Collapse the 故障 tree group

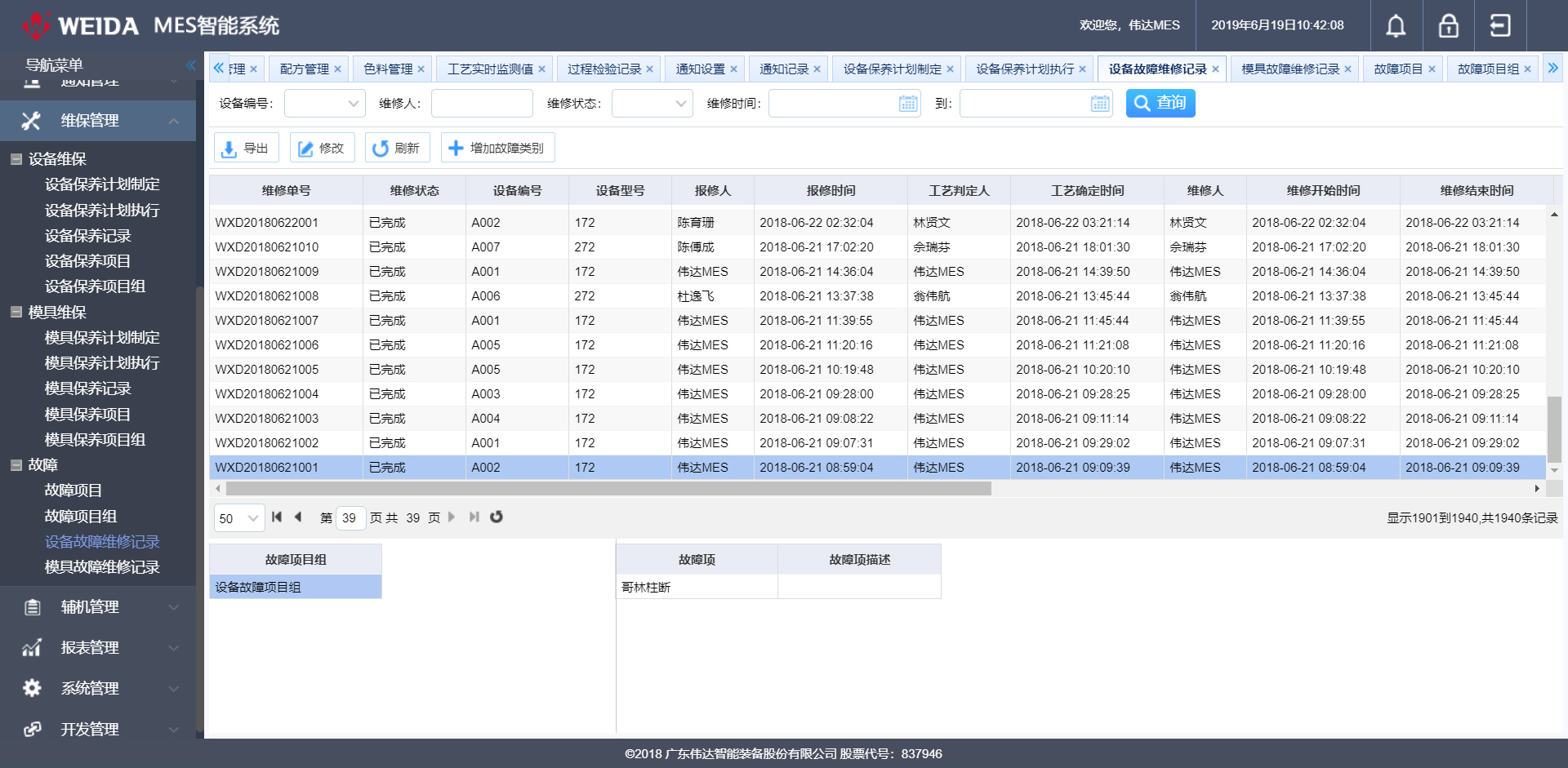coord(16,465)
